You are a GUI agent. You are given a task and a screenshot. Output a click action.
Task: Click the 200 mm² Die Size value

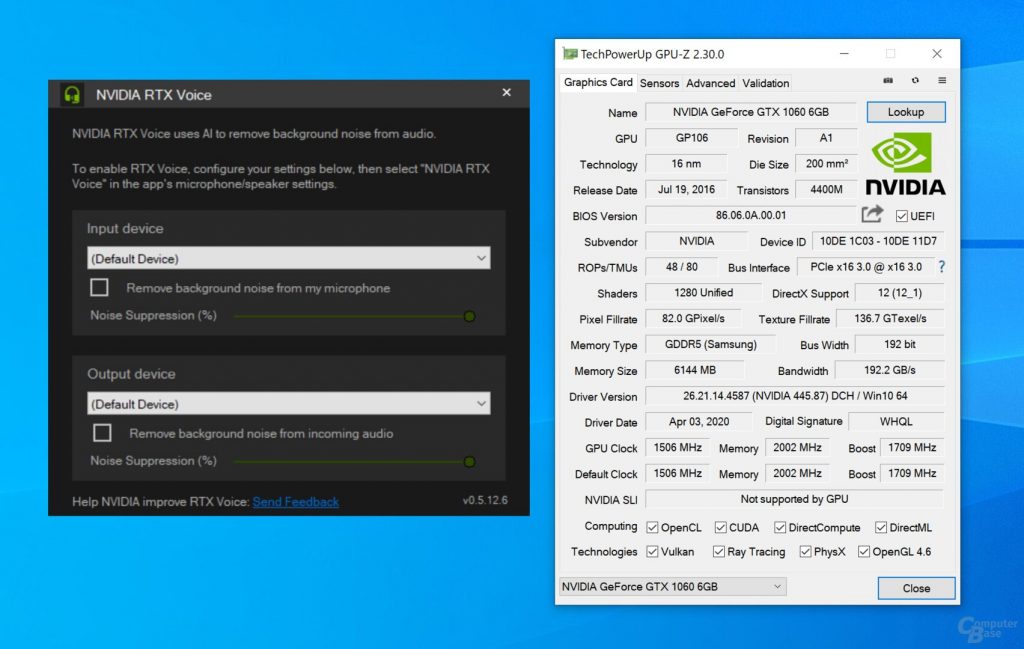coord(826,163)
